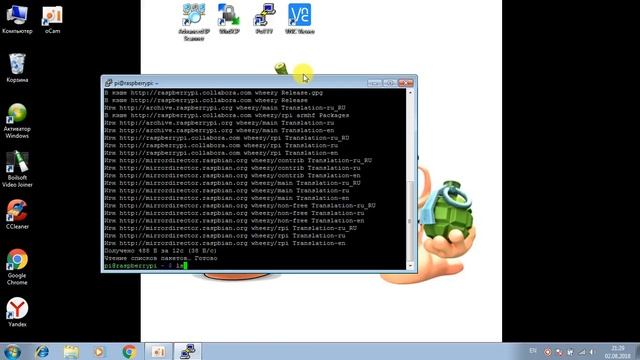Launch the VNC Viewer desktop shortcut
640x360 pixels.
coord(300,19)
